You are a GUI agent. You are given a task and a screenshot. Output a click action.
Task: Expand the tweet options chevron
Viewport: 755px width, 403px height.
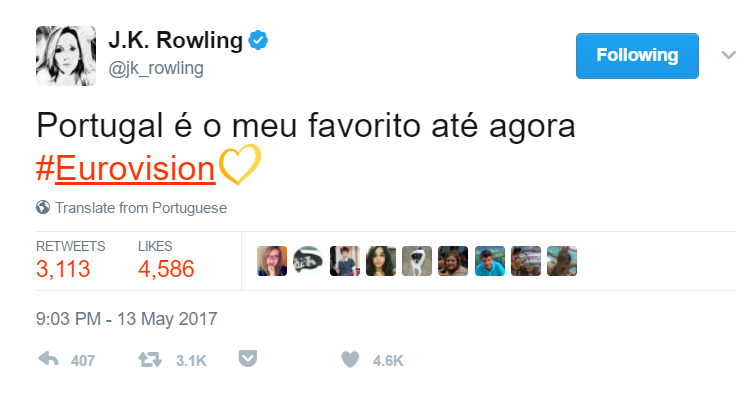pos(729,55)
